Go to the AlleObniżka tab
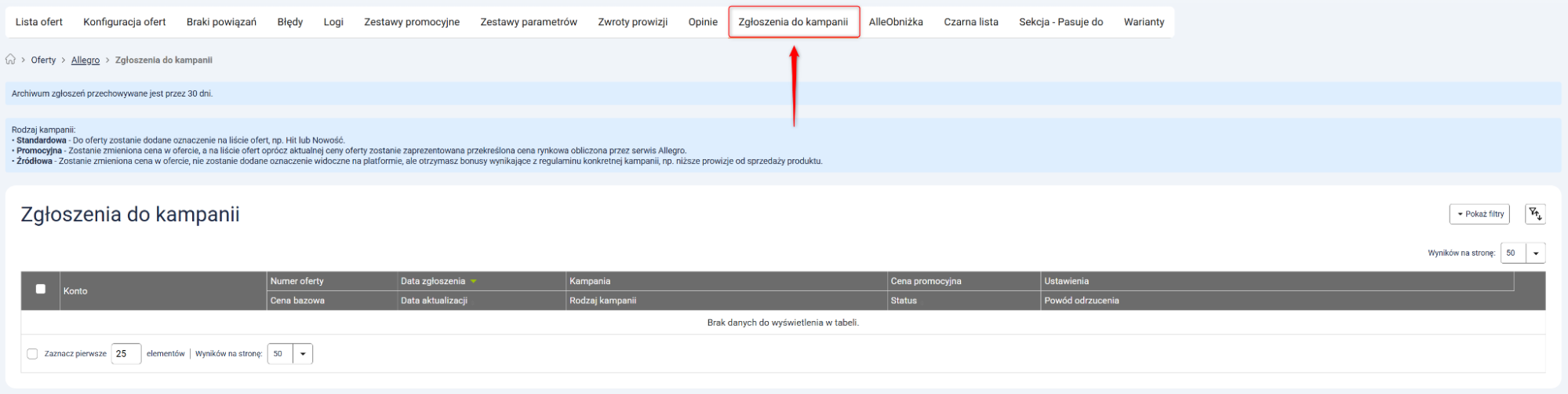Viewport: 1568px width, 394px height. [x=896, y=22]
